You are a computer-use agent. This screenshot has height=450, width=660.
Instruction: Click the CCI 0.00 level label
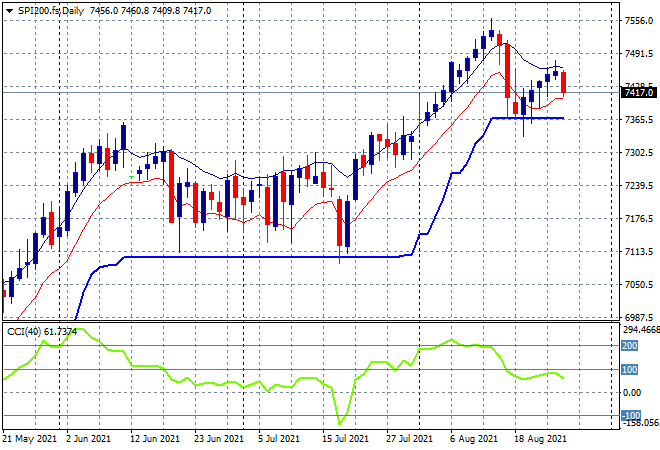(x=631, y=393)
